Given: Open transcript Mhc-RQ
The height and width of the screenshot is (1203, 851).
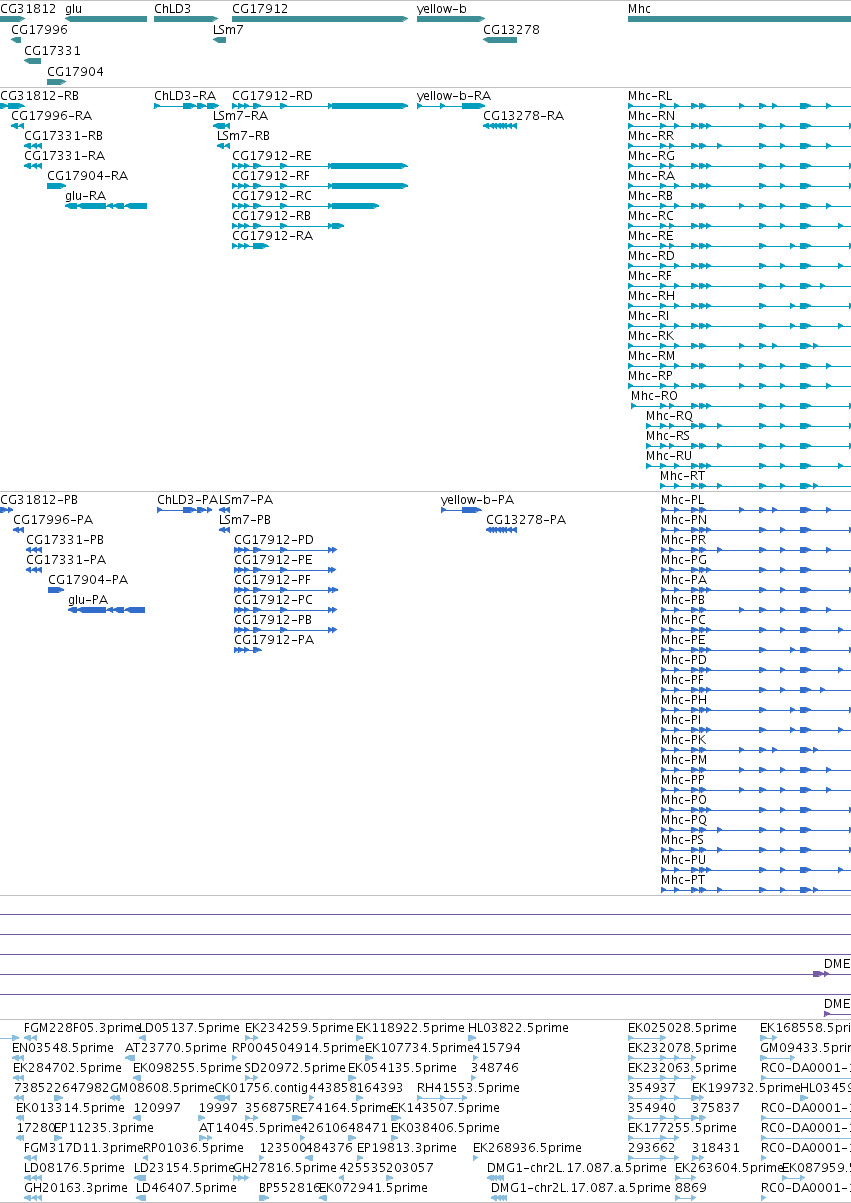Looking at the screenshot, I should (x=669, y=416).
